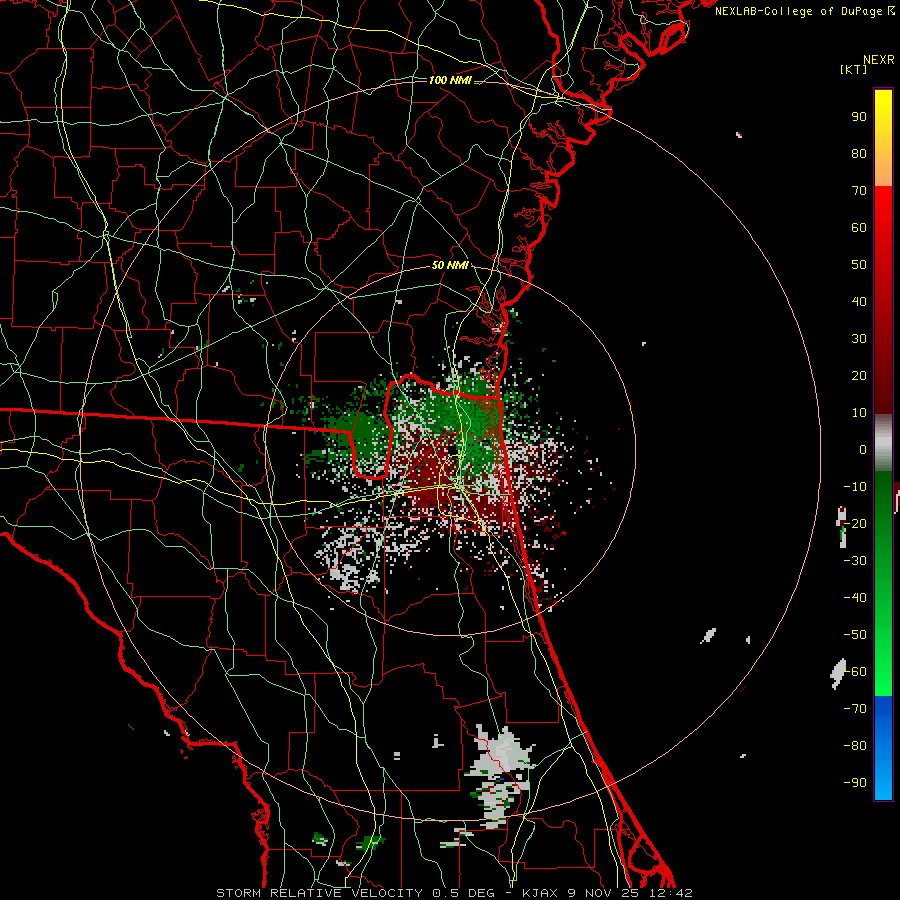
Task: Click the 70 value on velocity scale
Action: tap(859, 191)
